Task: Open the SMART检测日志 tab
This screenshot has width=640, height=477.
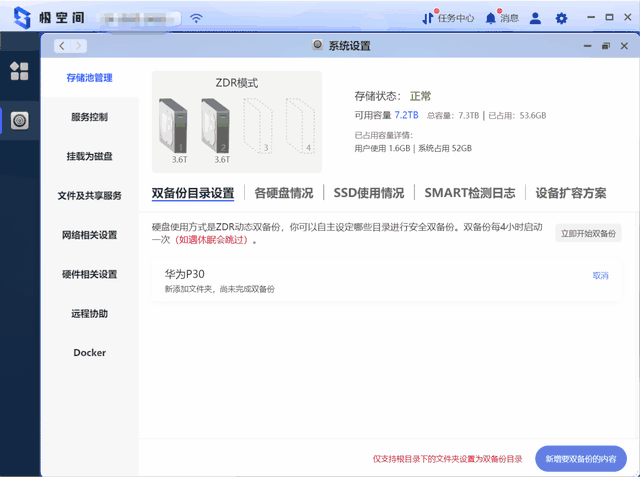Action: tap(469, 193)
